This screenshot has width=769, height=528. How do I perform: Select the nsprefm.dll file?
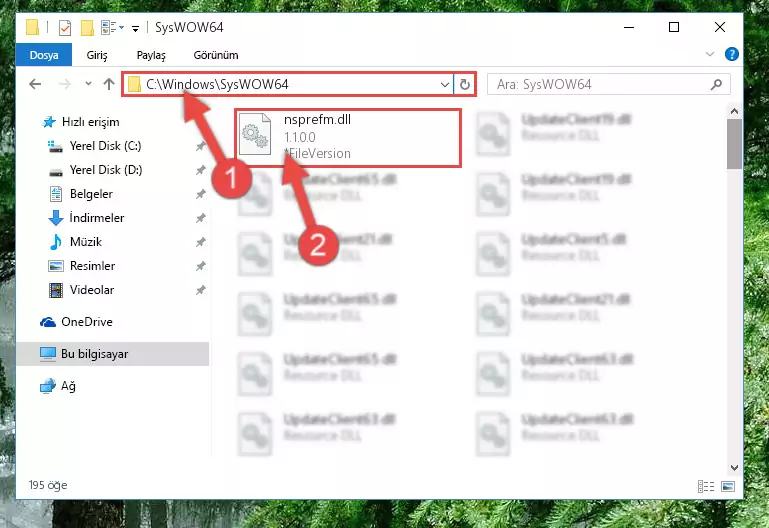coord(348,138)
